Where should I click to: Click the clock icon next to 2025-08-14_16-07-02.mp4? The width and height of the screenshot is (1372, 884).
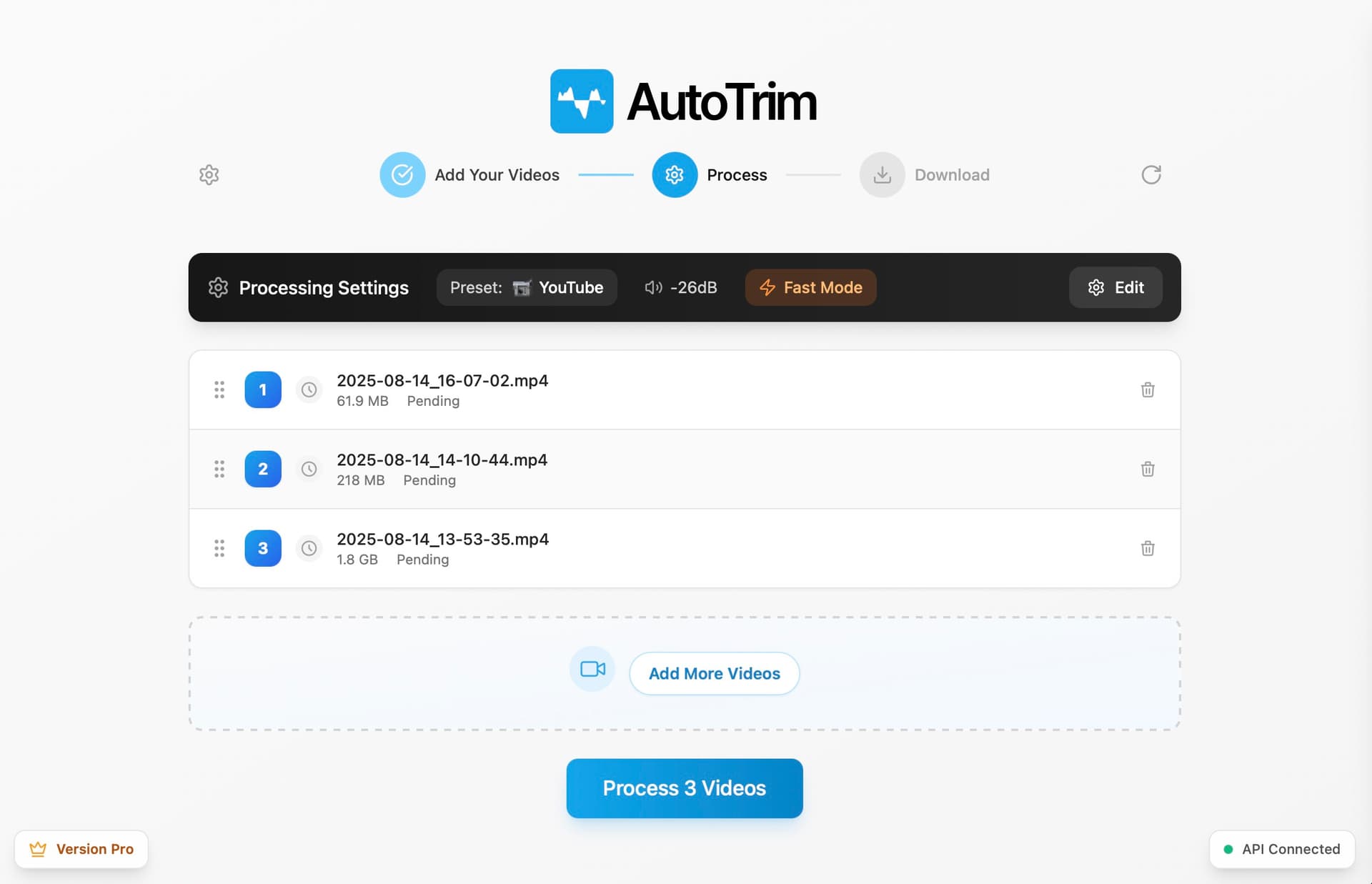point(309,389)
